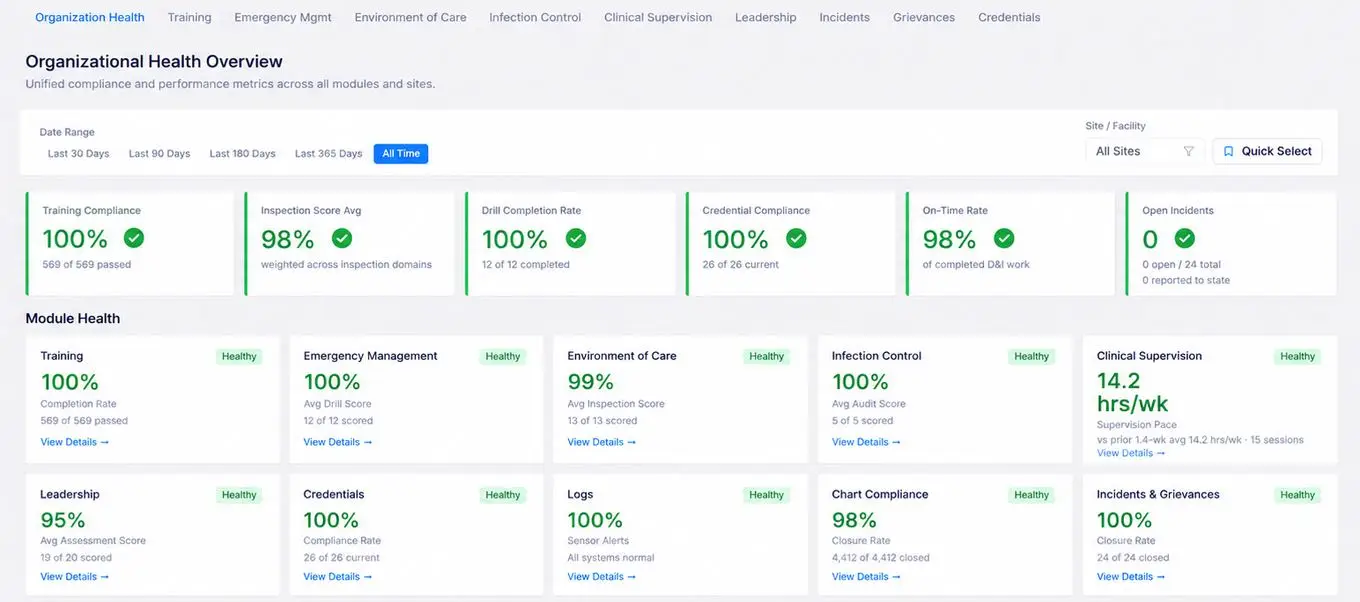Viewport: 1360px width, 602px height.
Task: Click the Healthy badge on Incidents & Grievances
Action: 1298,495
